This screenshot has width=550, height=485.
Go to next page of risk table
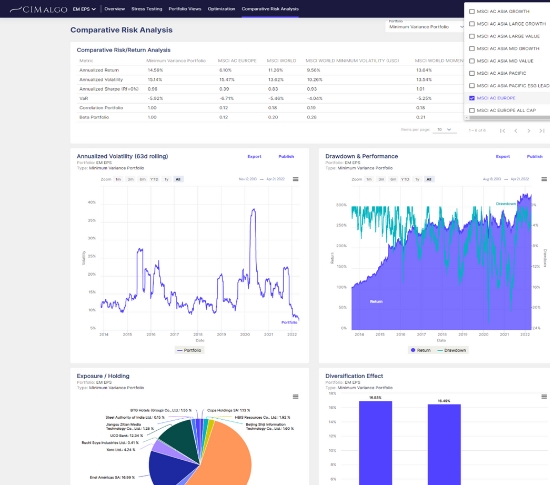click(529, 130)
